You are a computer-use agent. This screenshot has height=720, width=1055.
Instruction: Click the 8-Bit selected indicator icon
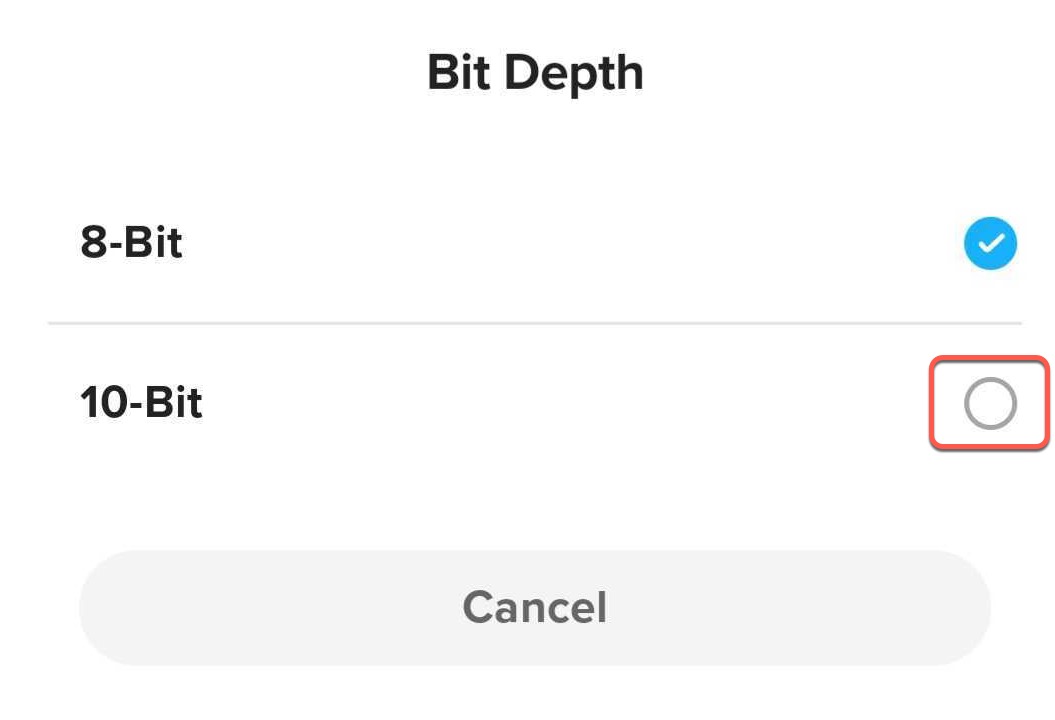coord(990,242)
